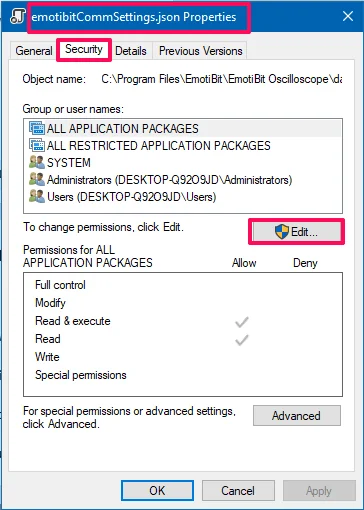This screenshot has height=510, width=364.
Task: Click the SYSTEM user group icon
Action: pyautogui.click(x=37, y=162)
